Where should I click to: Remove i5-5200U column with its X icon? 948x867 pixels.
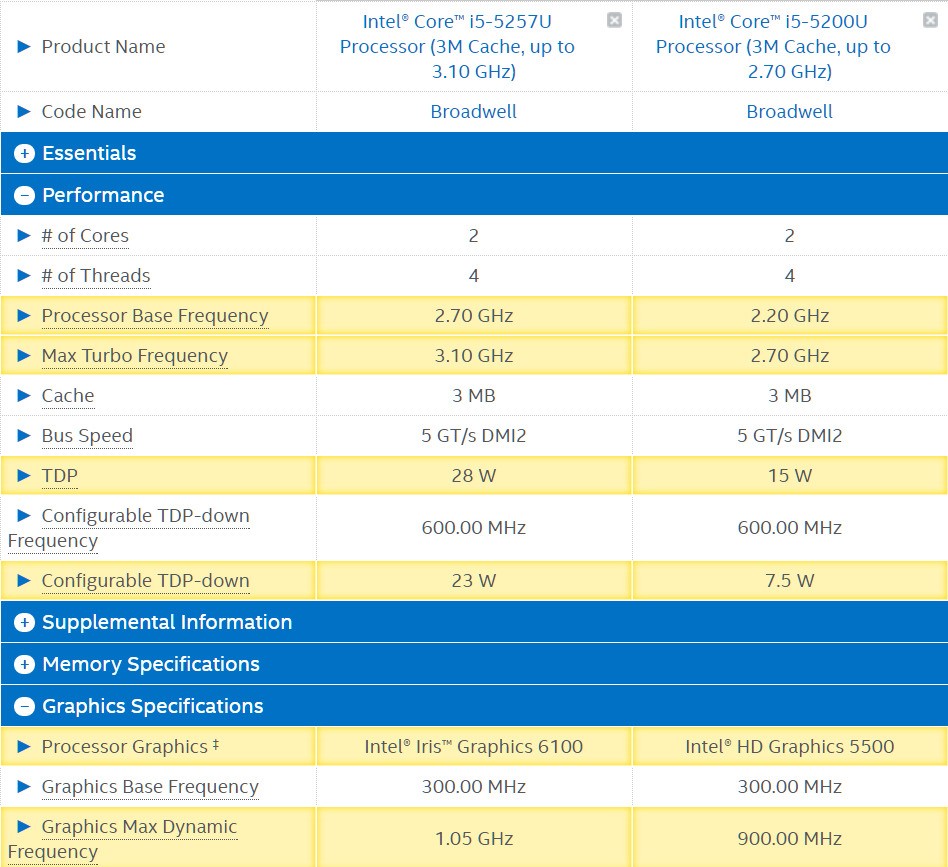(x=930, y=20)
